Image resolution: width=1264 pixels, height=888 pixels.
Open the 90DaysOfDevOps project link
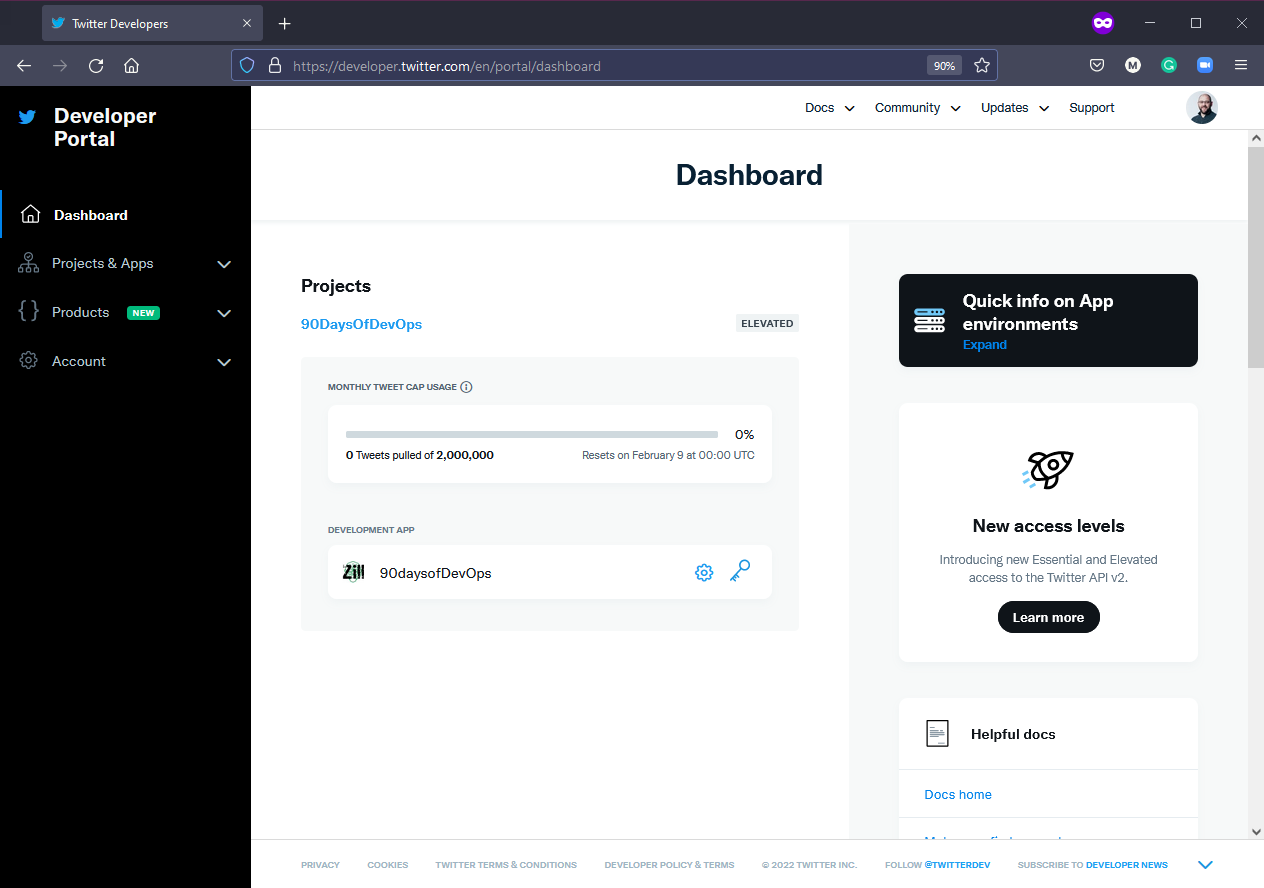coord(361,323)
